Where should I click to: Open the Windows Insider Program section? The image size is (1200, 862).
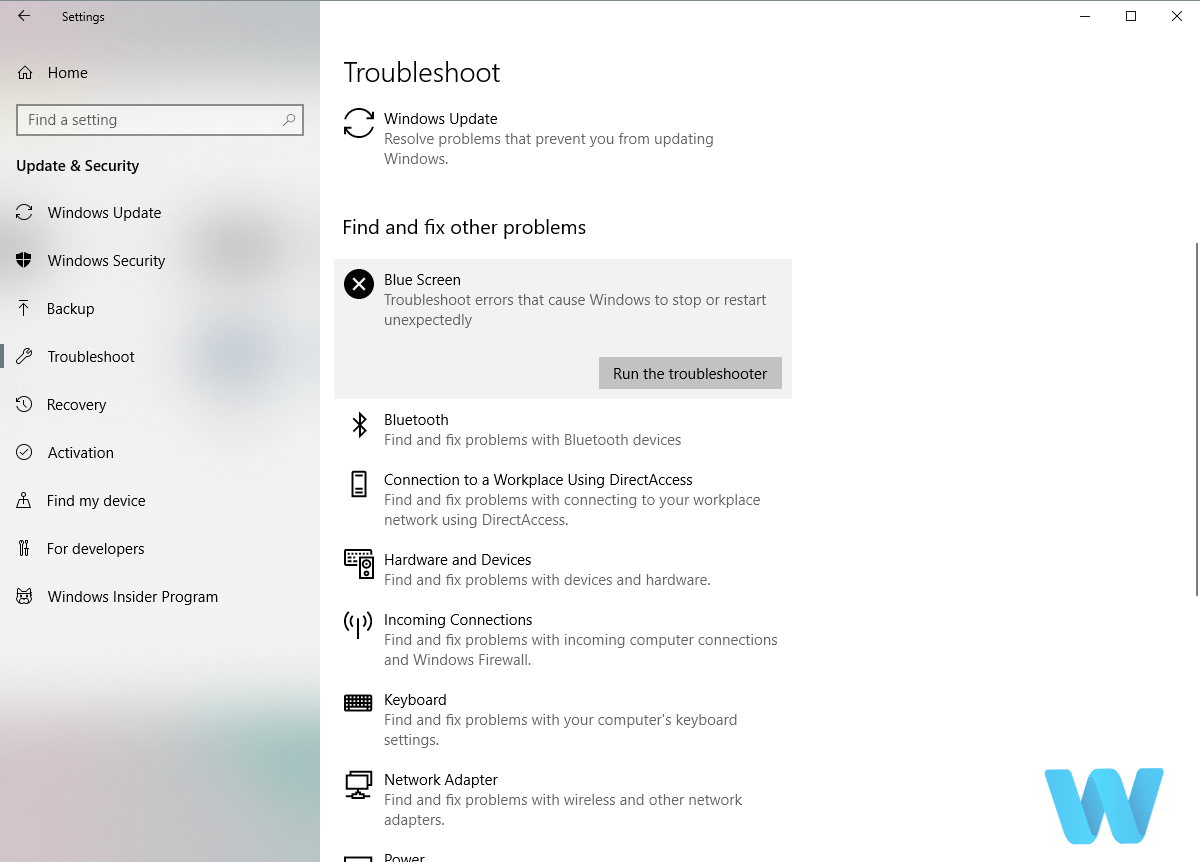tap(132, 596)
